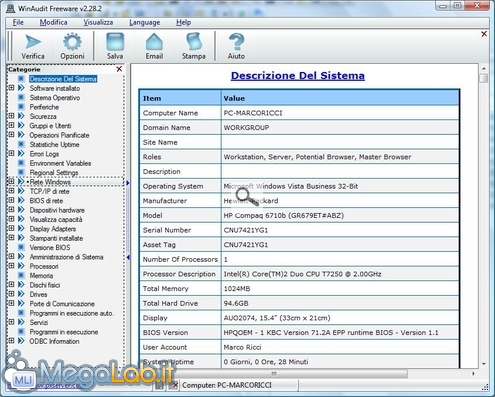Open Aiuto help question mark
Screen dimensions: 495x397
[x=236, y=46]
